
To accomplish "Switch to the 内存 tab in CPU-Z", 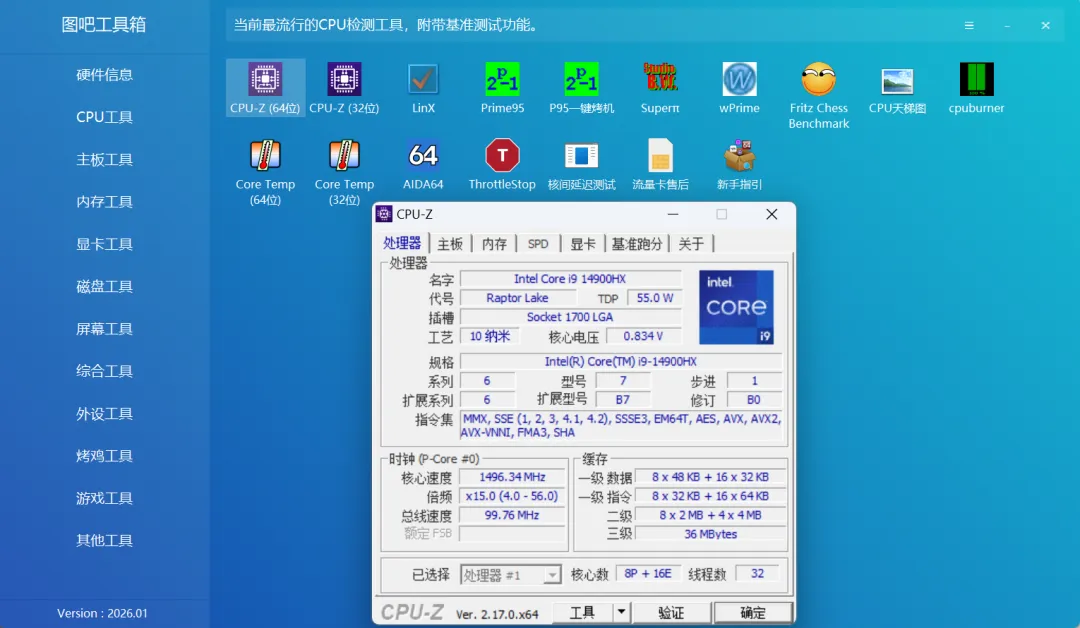I will tap(494, 244).
